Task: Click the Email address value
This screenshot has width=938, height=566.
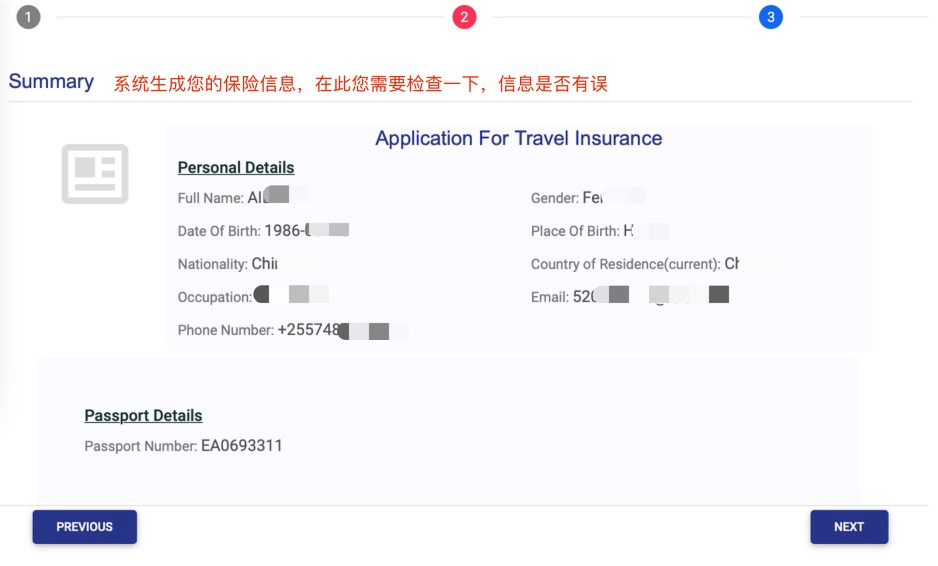Action: (x=650, y=297)
